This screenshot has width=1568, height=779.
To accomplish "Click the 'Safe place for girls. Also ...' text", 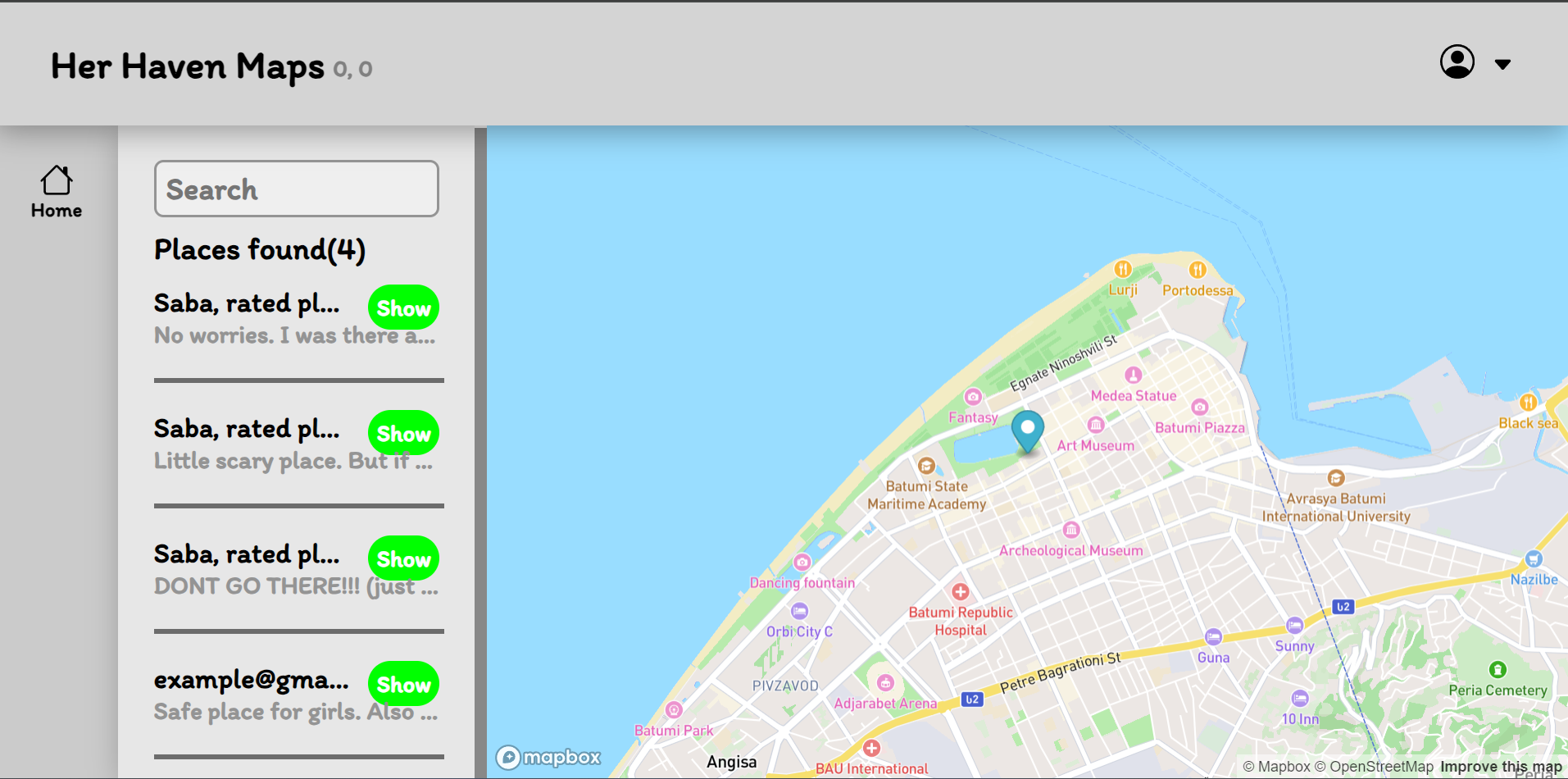I will (296, 712).
